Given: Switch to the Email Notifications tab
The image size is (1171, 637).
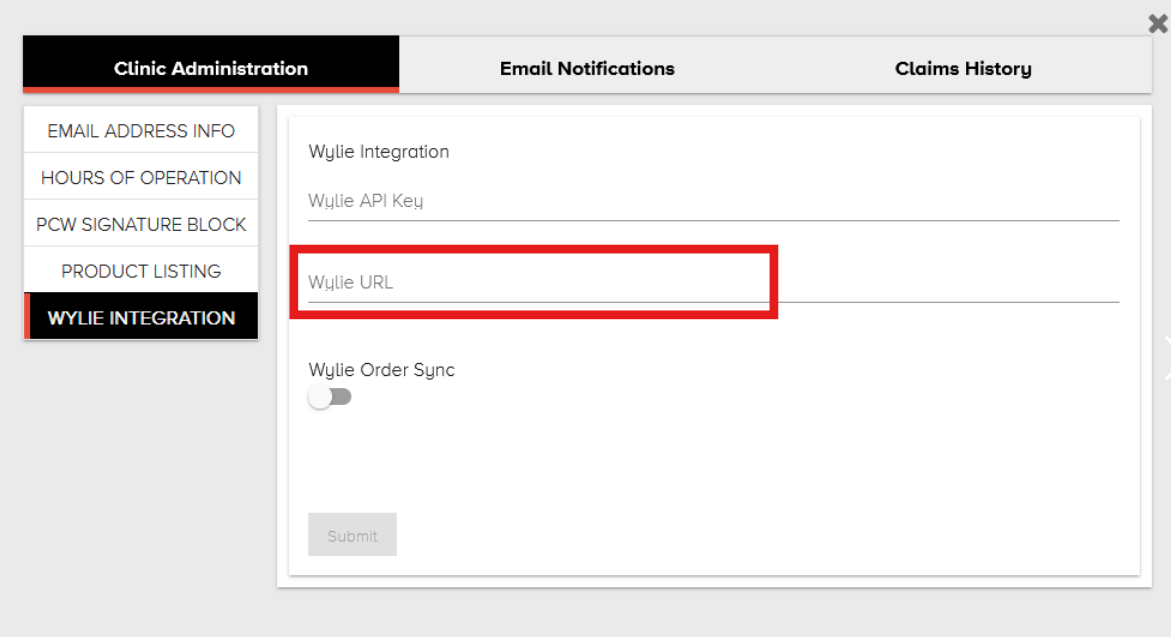Looking at the screenshot, I should [x=587, y=68].
